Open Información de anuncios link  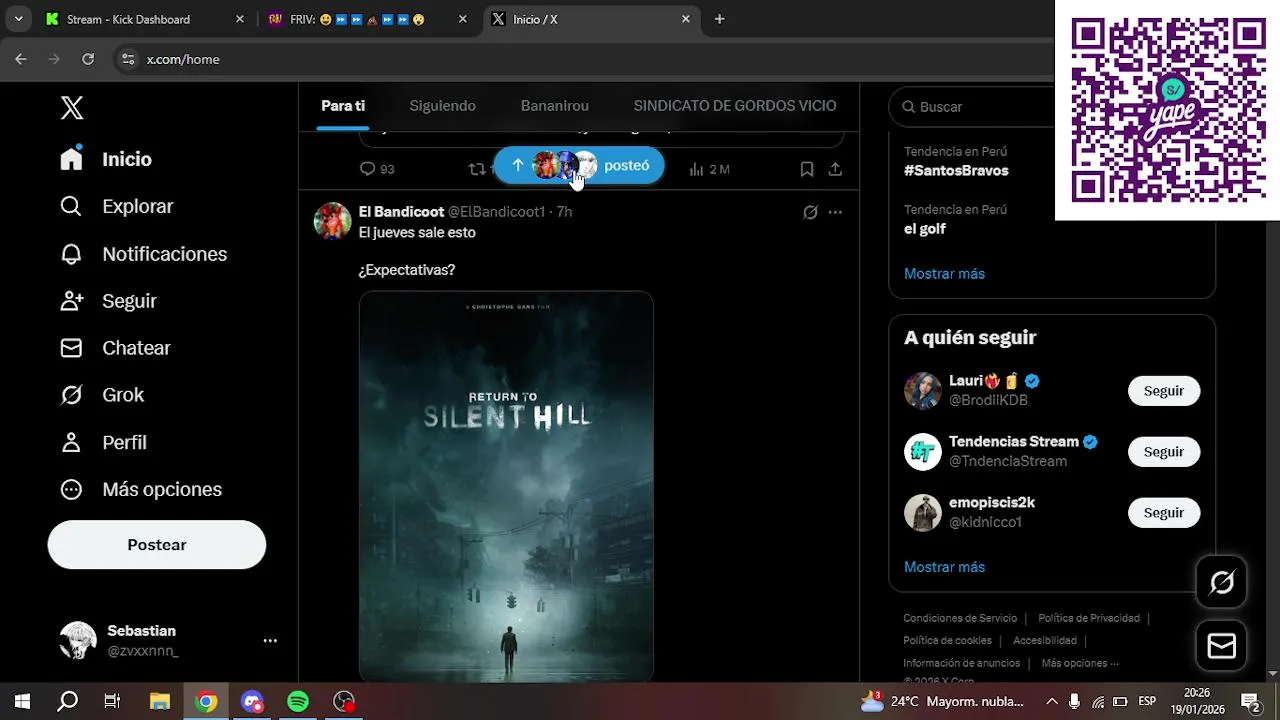pyautogui.click(x=962, y=663)
